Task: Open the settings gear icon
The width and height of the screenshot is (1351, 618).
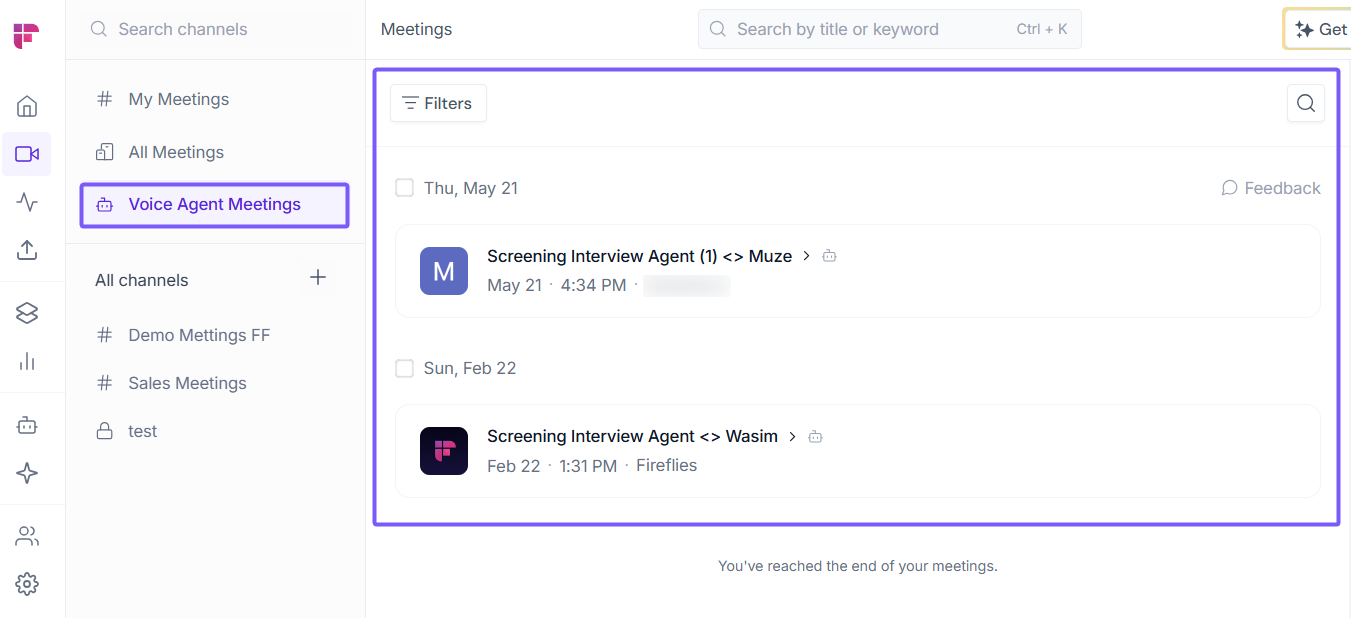Action: coord(27,584)
